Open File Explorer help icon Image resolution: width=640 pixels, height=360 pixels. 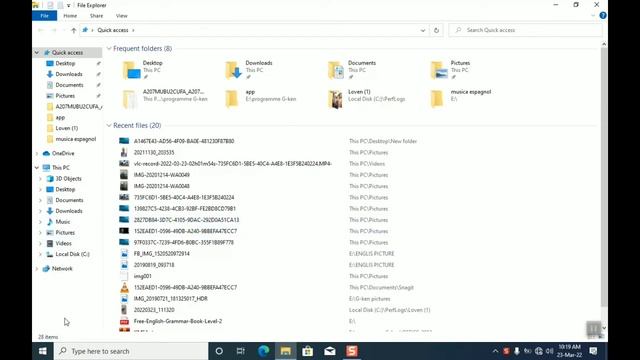coord(602,16)
